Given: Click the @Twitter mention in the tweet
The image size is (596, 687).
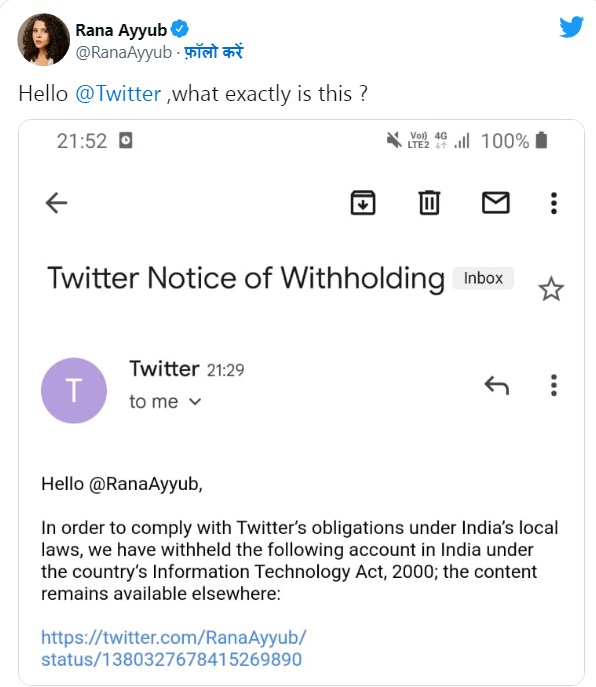Looking at the screenshot, I should click(x=118, y=94).
